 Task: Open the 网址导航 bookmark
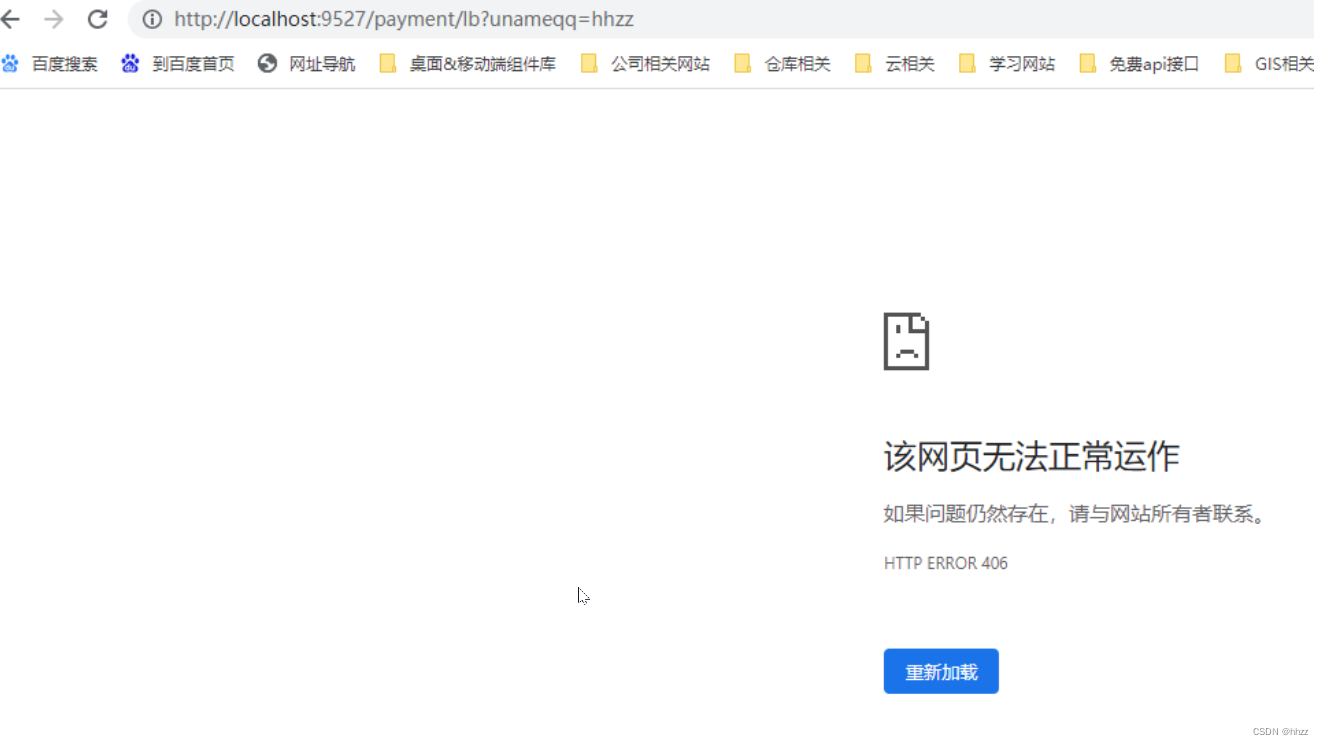click(307, 64)
